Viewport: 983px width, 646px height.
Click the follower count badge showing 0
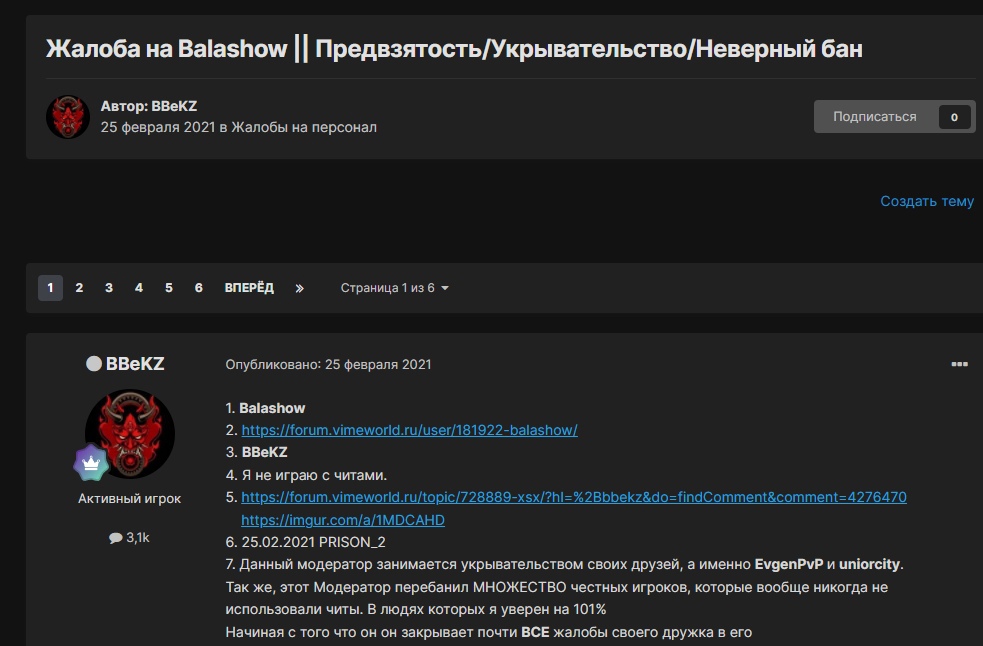pyautogui.click(x=954, y=117)
